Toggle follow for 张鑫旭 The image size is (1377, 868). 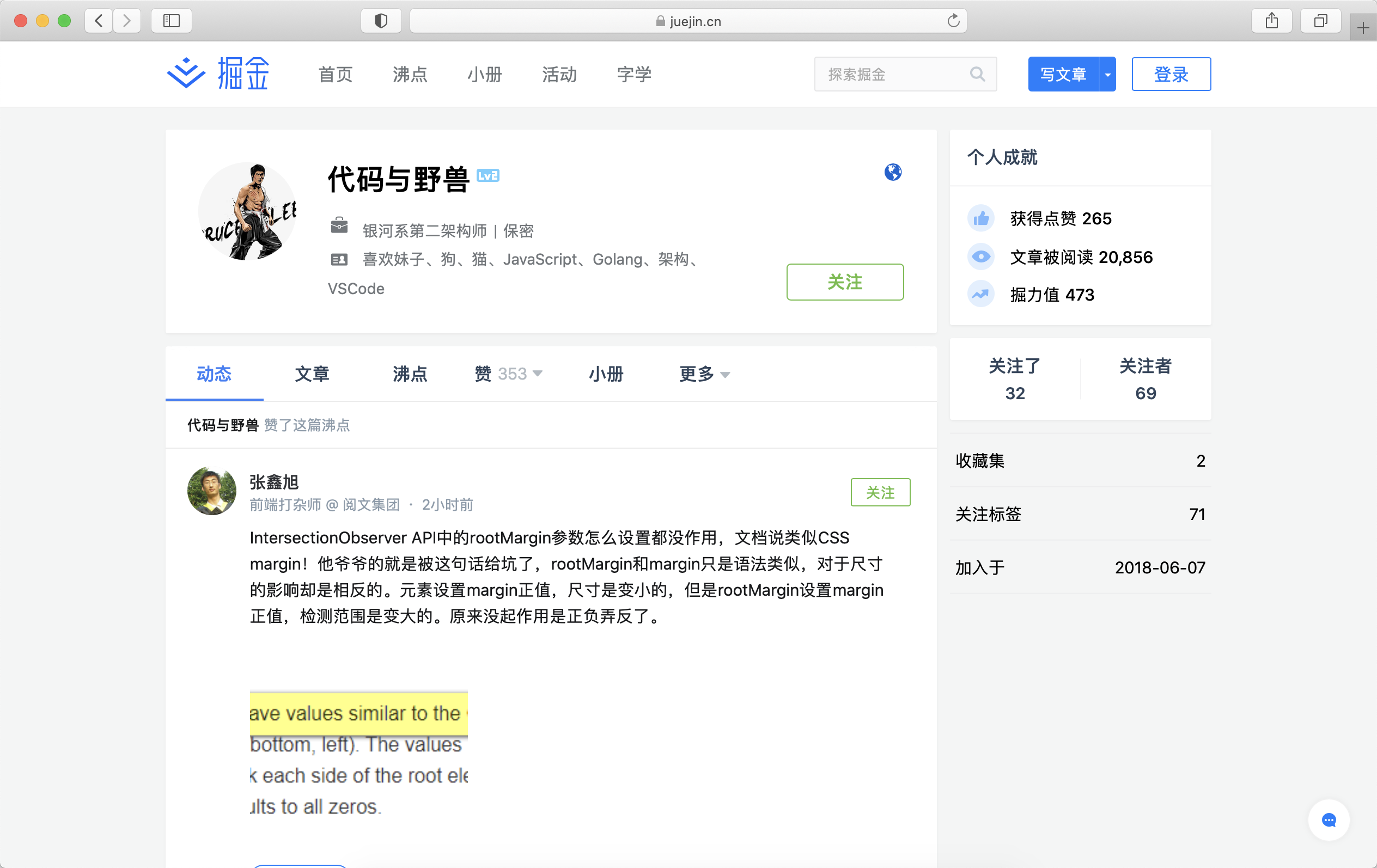[880, 492]
